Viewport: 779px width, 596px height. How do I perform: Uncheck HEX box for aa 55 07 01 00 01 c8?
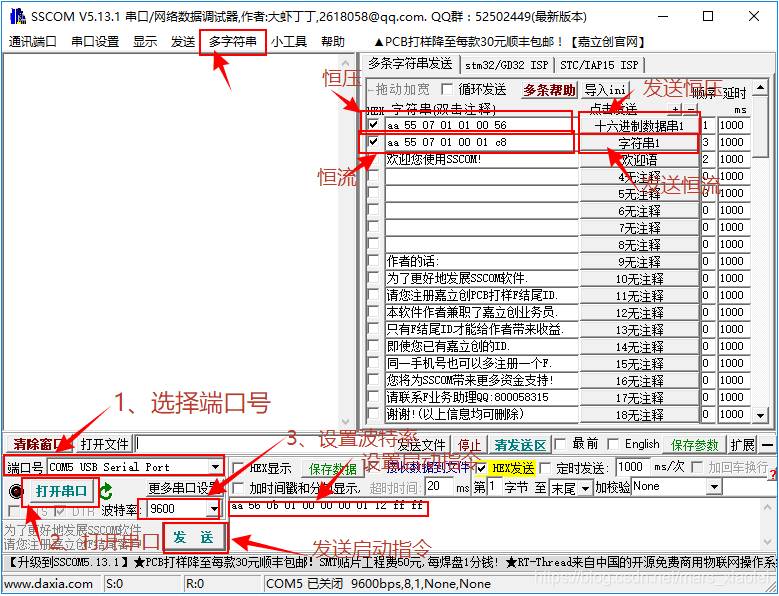(x=374, y=142)
